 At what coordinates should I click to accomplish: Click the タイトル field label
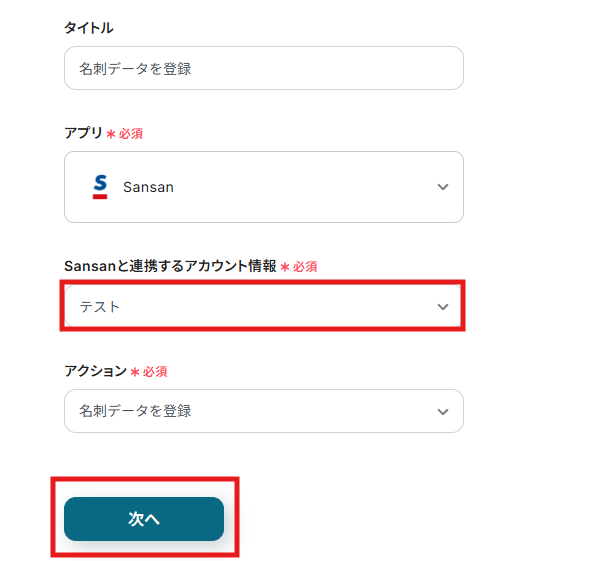[x=89, y=28]
